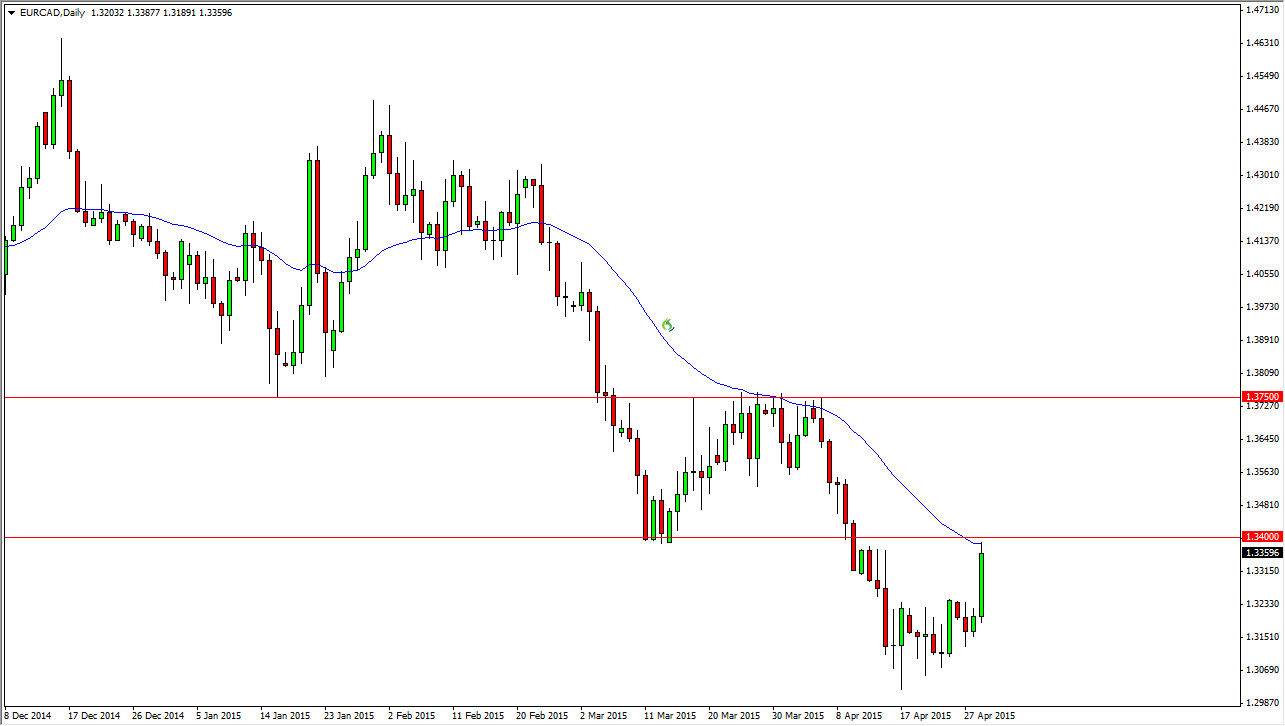Click the 17 Apr 2015 date label
The width and height of the screenshot is (1285, 726).
tap(925, 716)
